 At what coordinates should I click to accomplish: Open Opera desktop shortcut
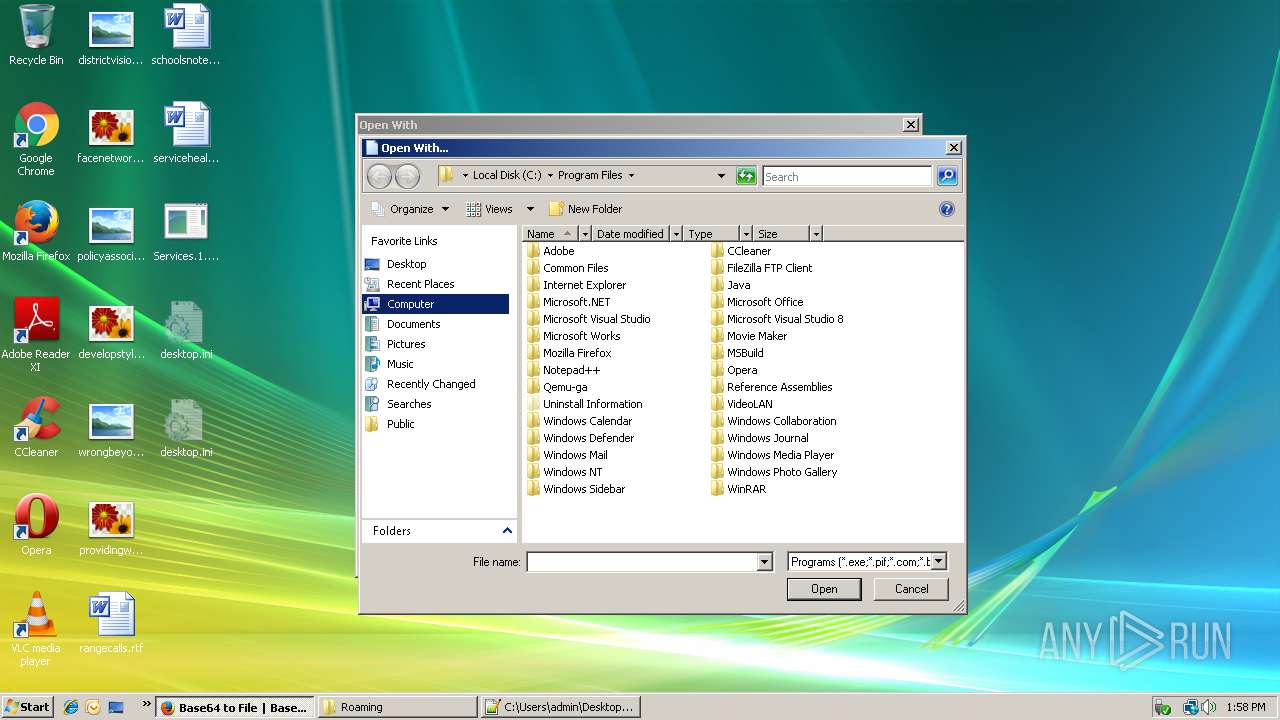coord(36,525)
